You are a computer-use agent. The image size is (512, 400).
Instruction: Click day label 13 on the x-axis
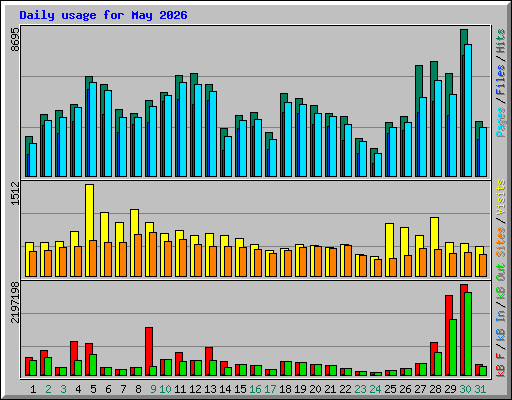[x=210, y=389]
